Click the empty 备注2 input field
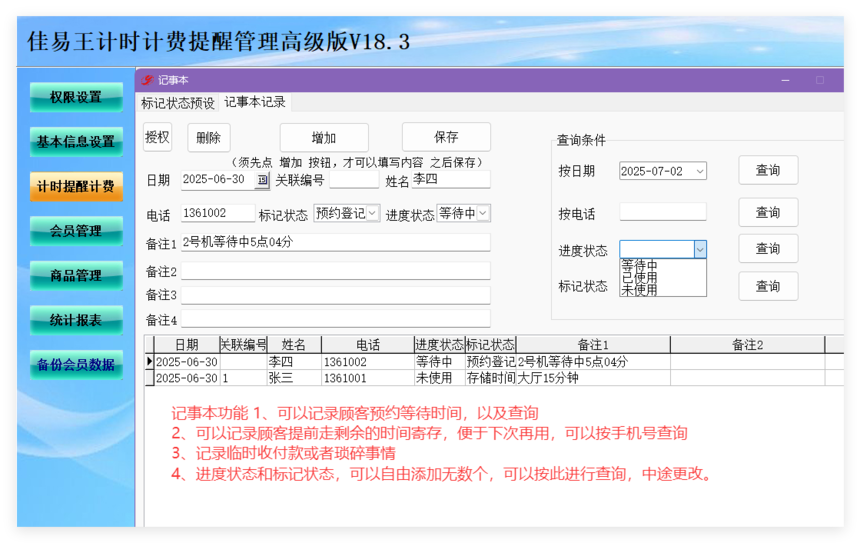 coord(336,271)
